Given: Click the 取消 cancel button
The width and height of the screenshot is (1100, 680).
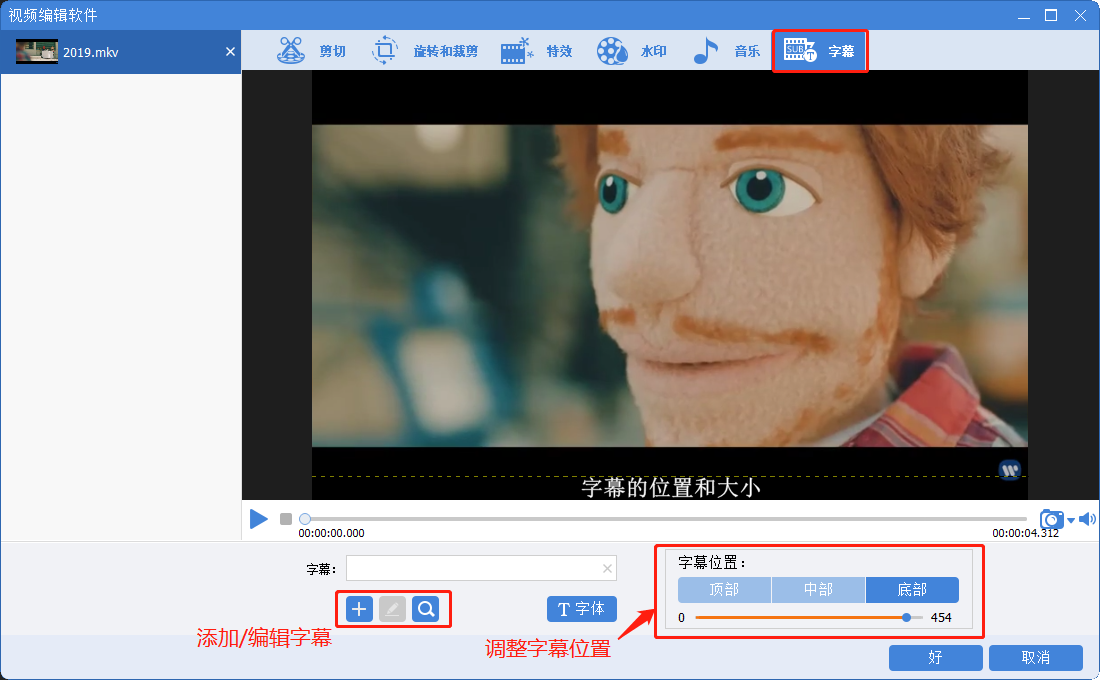Looking at the screenshot, I should tap(1035, 658).
